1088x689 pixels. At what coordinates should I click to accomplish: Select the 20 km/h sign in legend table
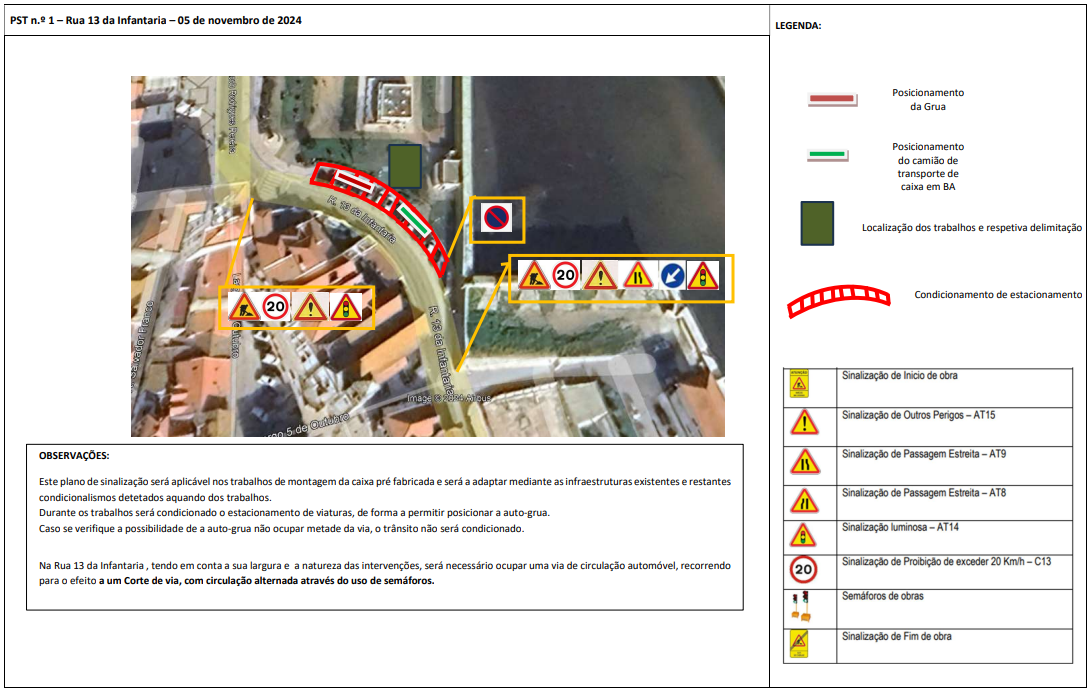[804, 570]
